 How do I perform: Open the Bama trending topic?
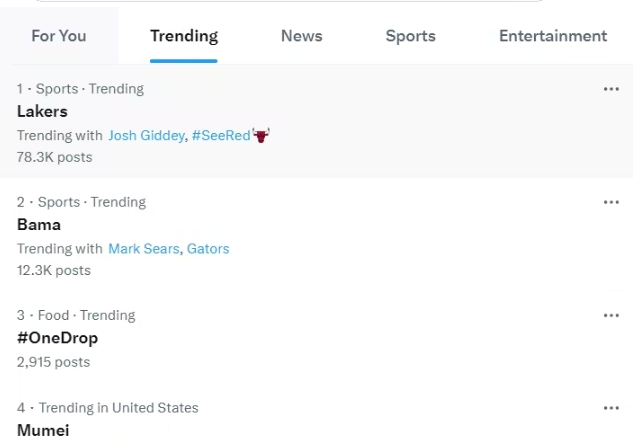coord(39,224)
